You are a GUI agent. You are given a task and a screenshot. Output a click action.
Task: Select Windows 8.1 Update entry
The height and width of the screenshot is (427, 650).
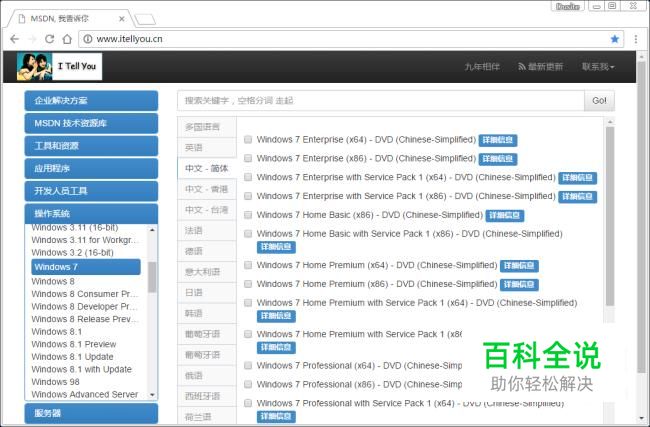point(73,357)
